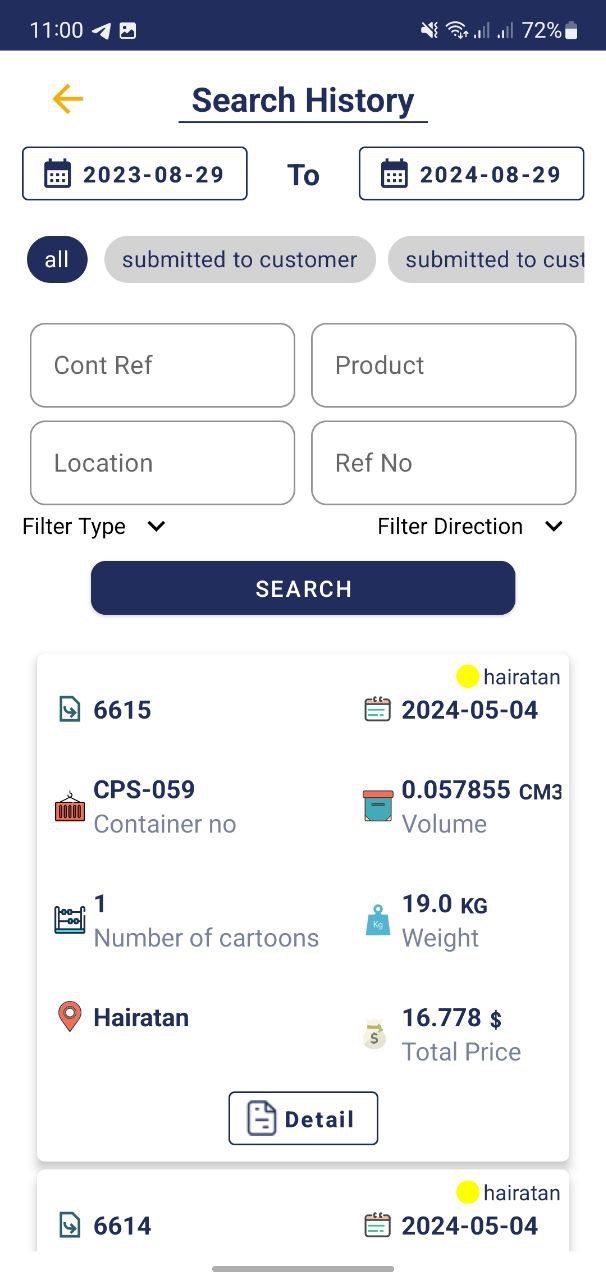The image size is (606, 1280).
Task: Click the money bag total price icon
Action: pos(375,1034)
